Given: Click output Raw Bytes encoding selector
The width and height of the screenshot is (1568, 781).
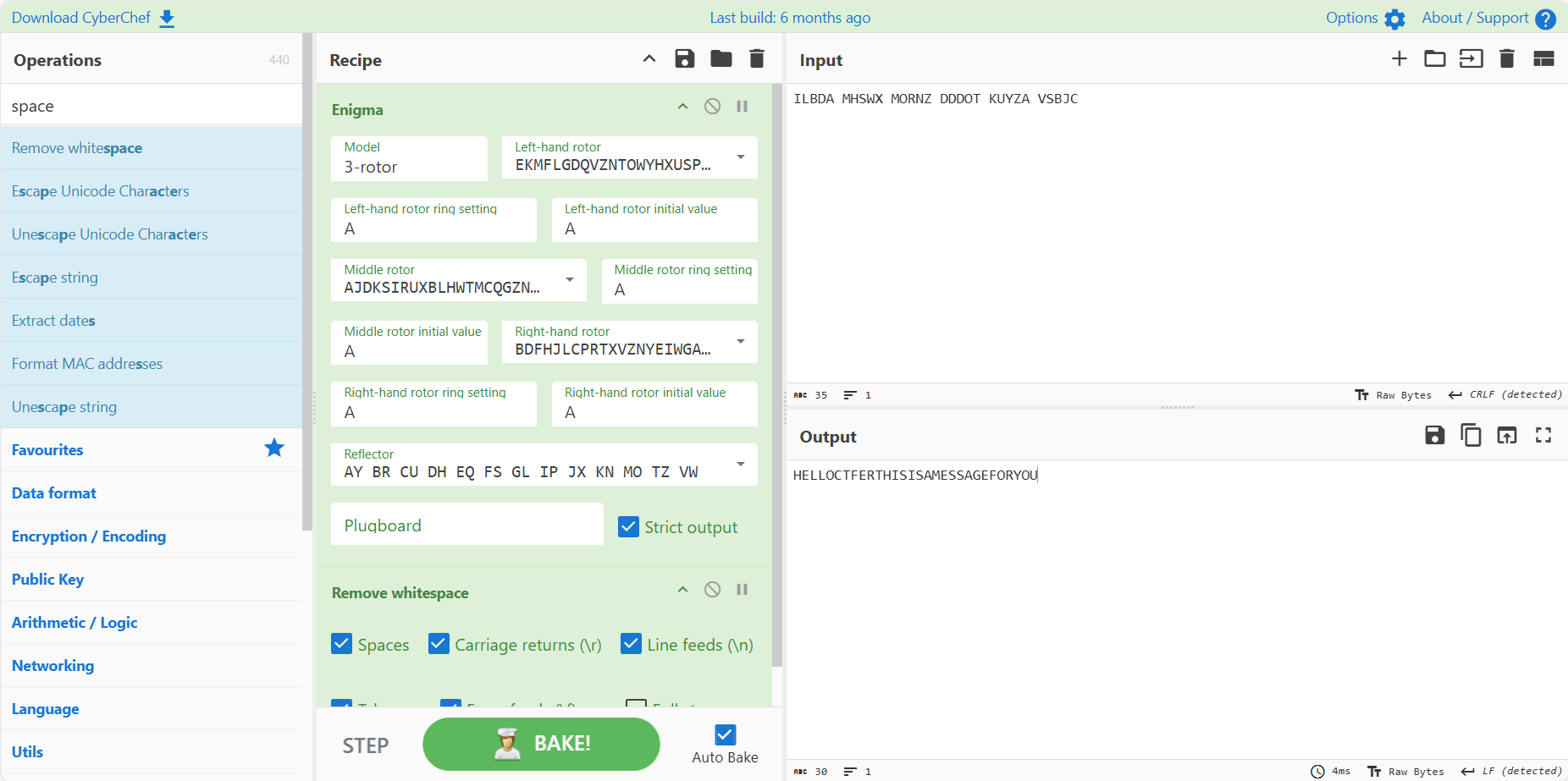Looking at the screenshot, I should click(1406, 772).
